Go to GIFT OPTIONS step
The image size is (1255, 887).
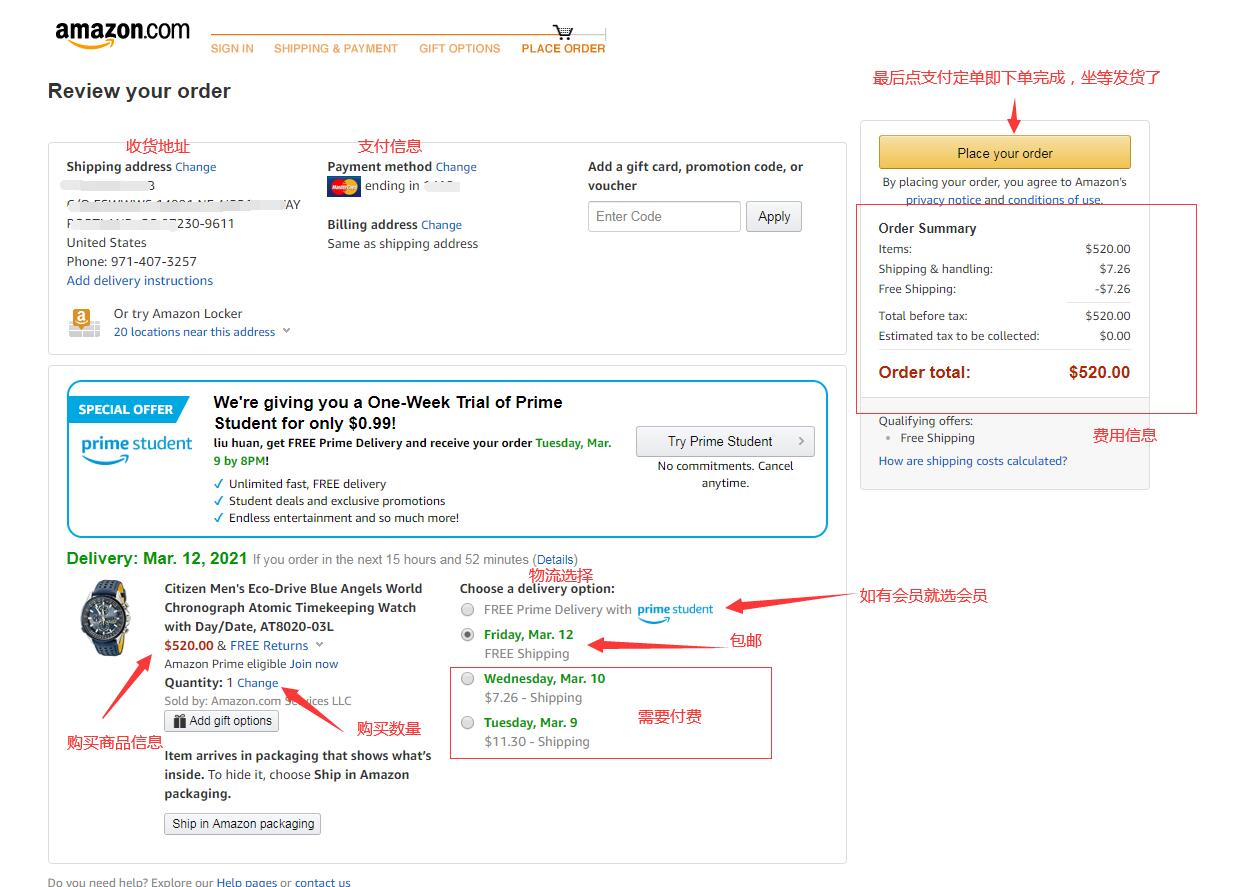tap(460, 48)
